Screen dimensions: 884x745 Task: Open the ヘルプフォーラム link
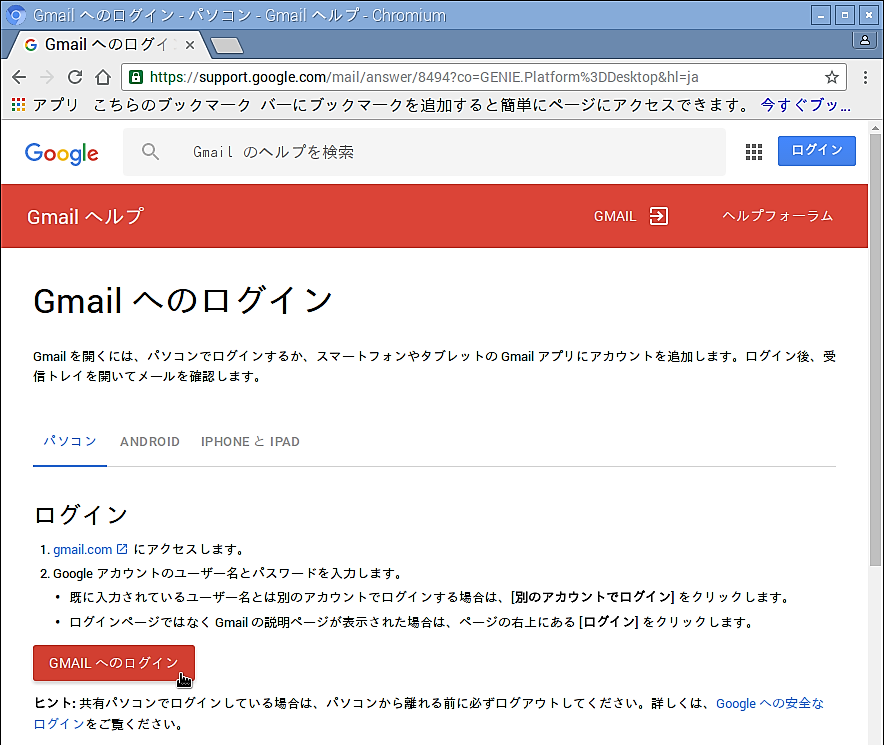777,216
